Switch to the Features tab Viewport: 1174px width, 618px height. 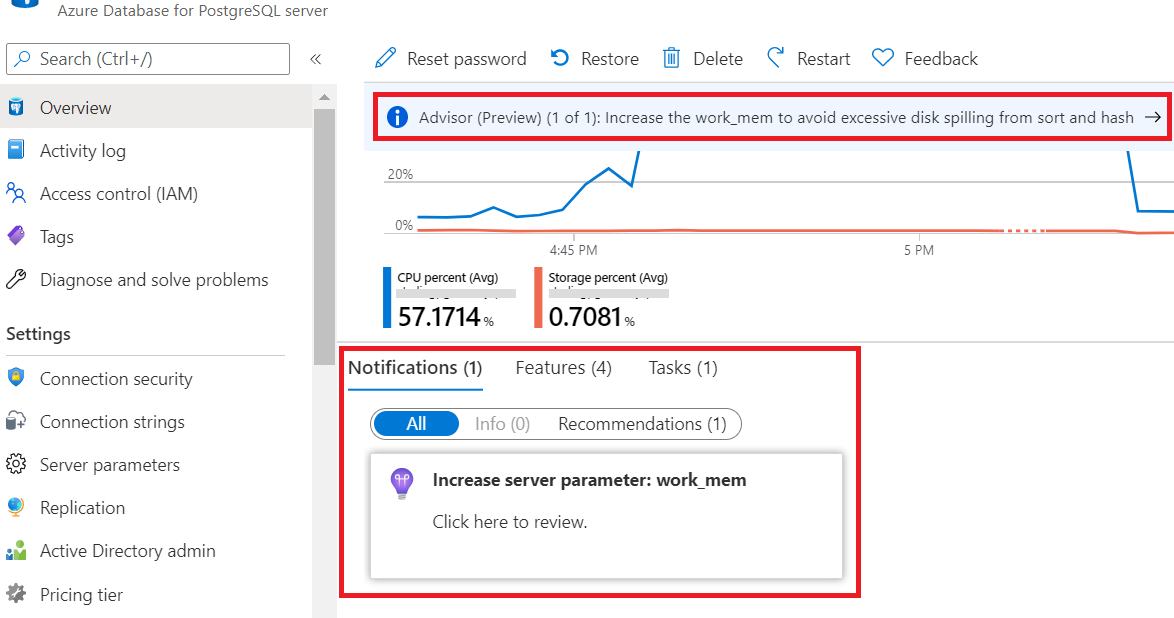[x=563, y=367]
